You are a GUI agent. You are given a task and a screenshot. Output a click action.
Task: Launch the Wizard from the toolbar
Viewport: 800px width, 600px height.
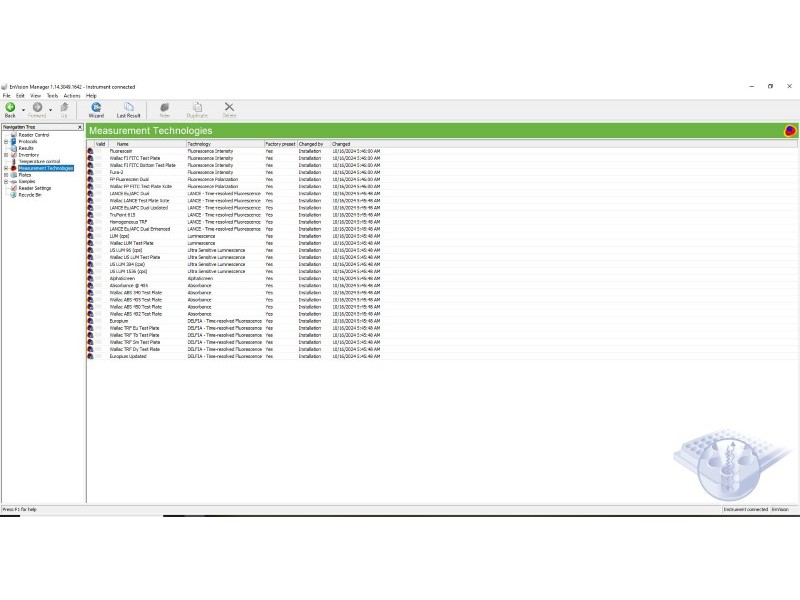point(96,109)
